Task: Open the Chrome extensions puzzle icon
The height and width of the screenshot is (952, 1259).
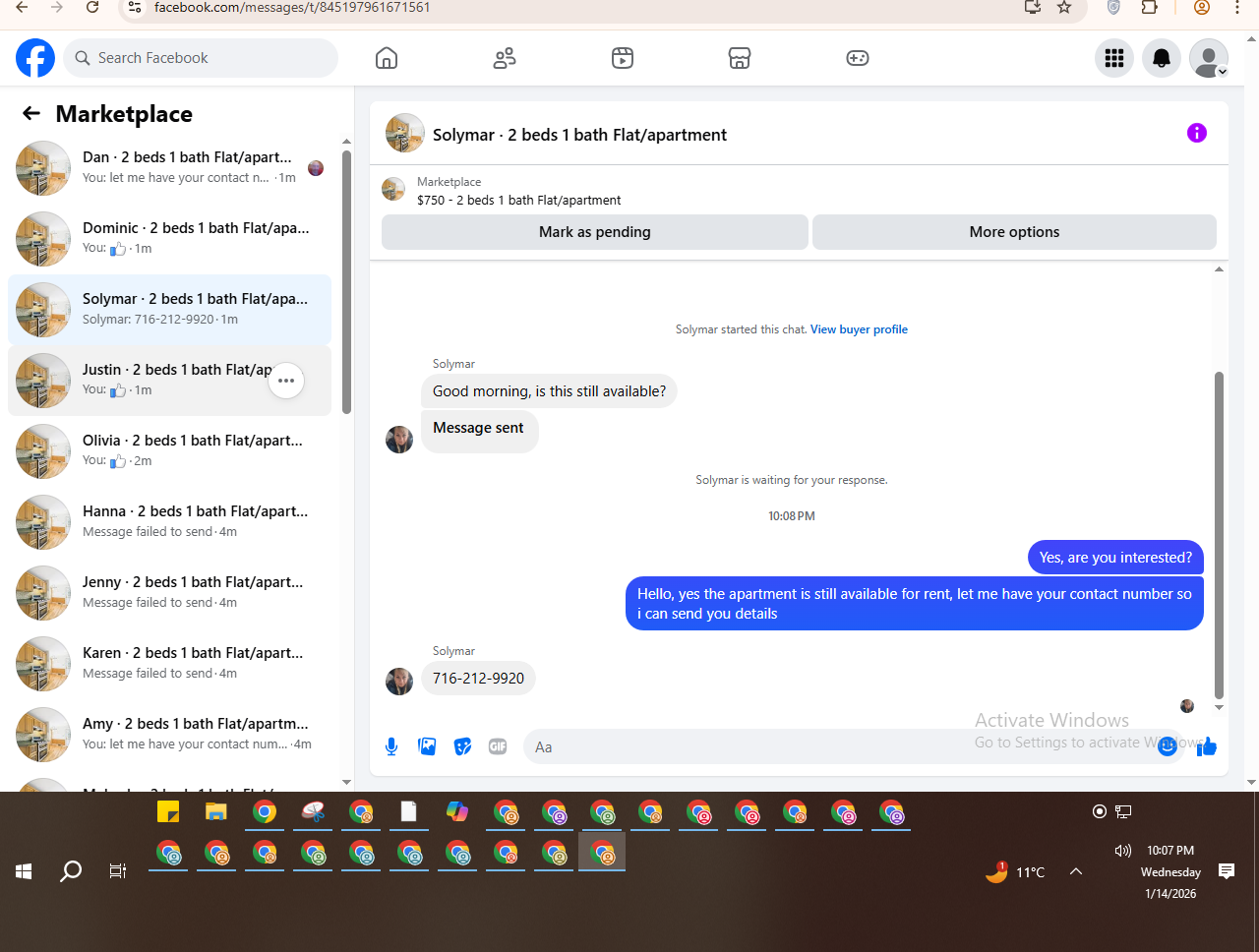Action: 1150,7
